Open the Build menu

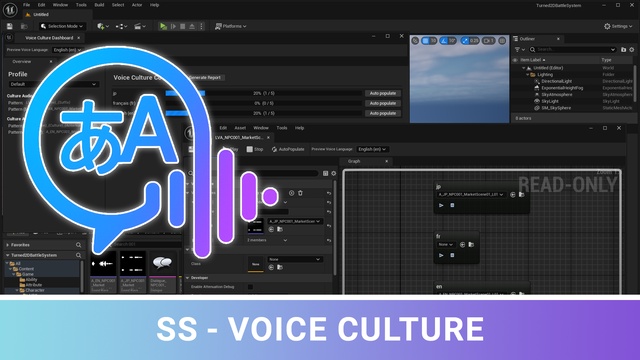[99, 5]
